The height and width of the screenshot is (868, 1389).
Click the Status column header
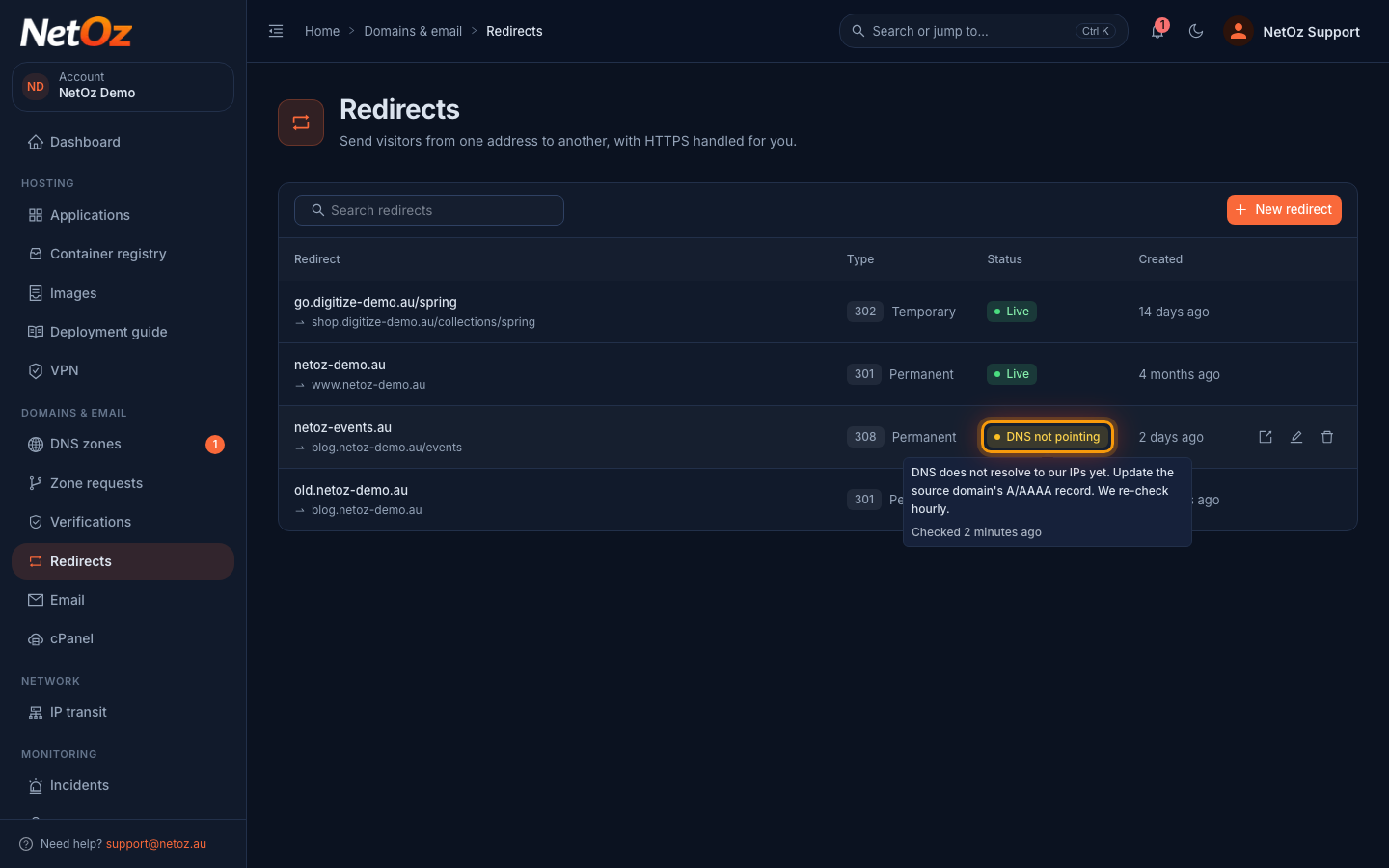tap(1004, 259)
